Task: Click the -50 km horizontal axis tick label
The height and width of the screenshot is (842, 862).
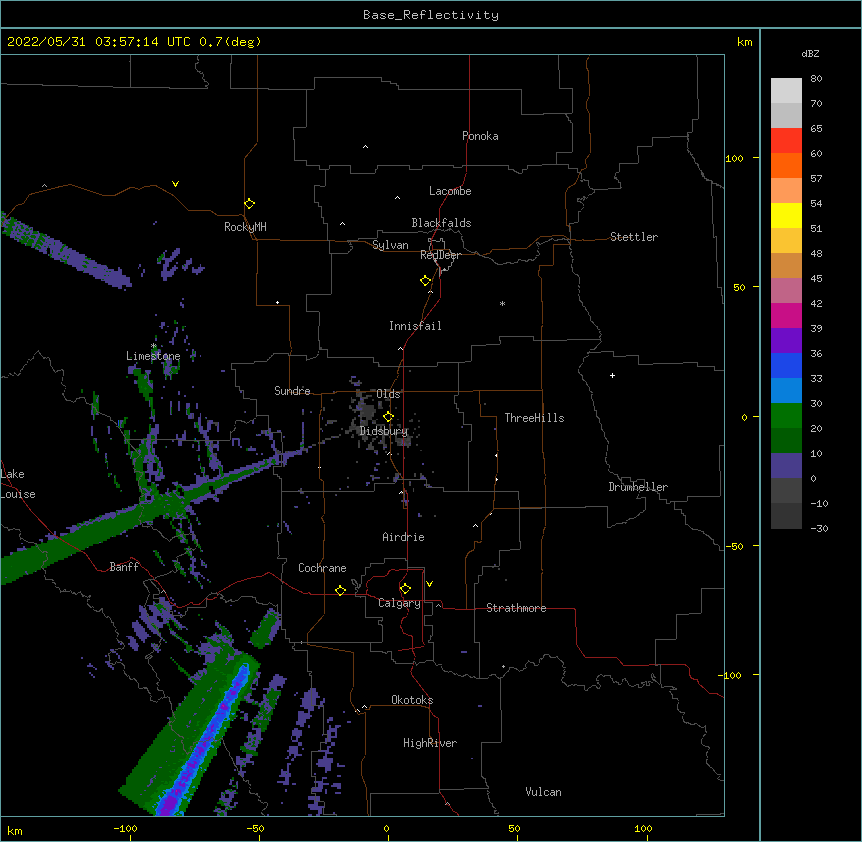Action: (x=255, y=828)
